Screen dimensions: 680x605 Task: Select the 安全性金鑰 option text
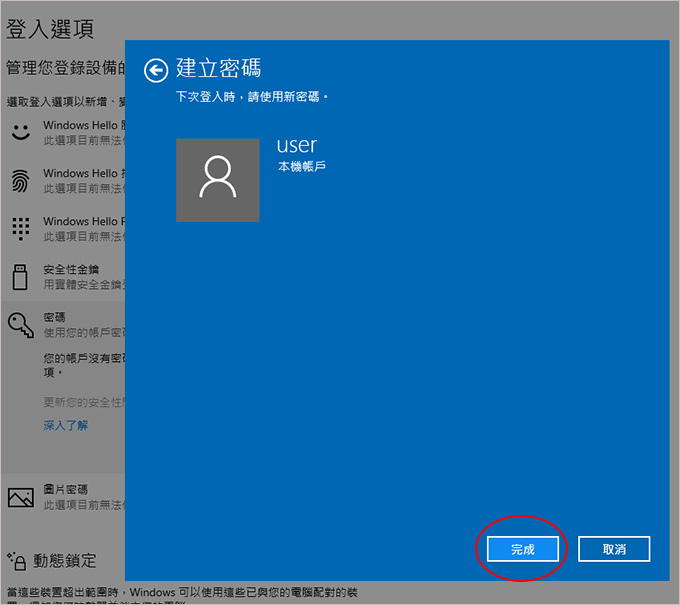point(71,269)
